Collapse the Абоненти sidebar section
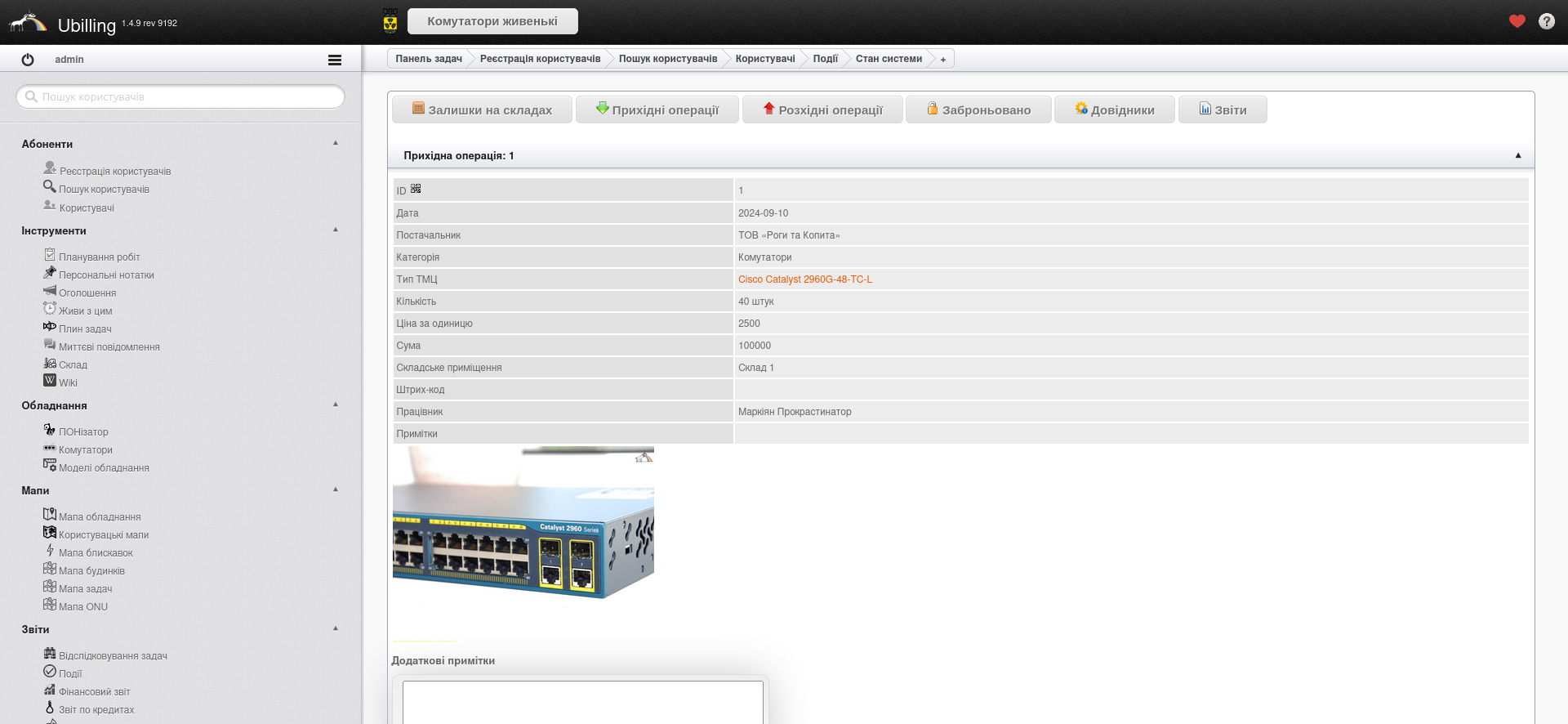Viewport: 1568px width, 724px height. pyautogui.click(x=336, y=143)
